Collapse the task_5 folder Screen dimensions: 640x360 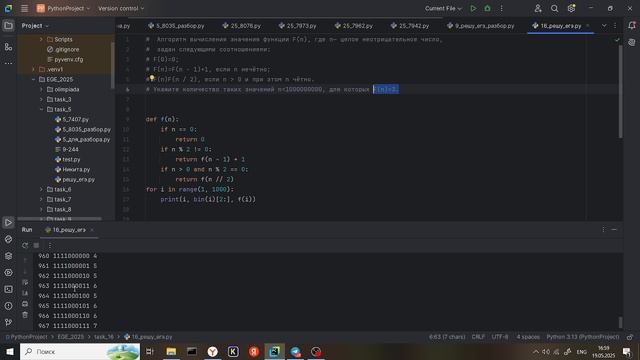pos(41,109)
